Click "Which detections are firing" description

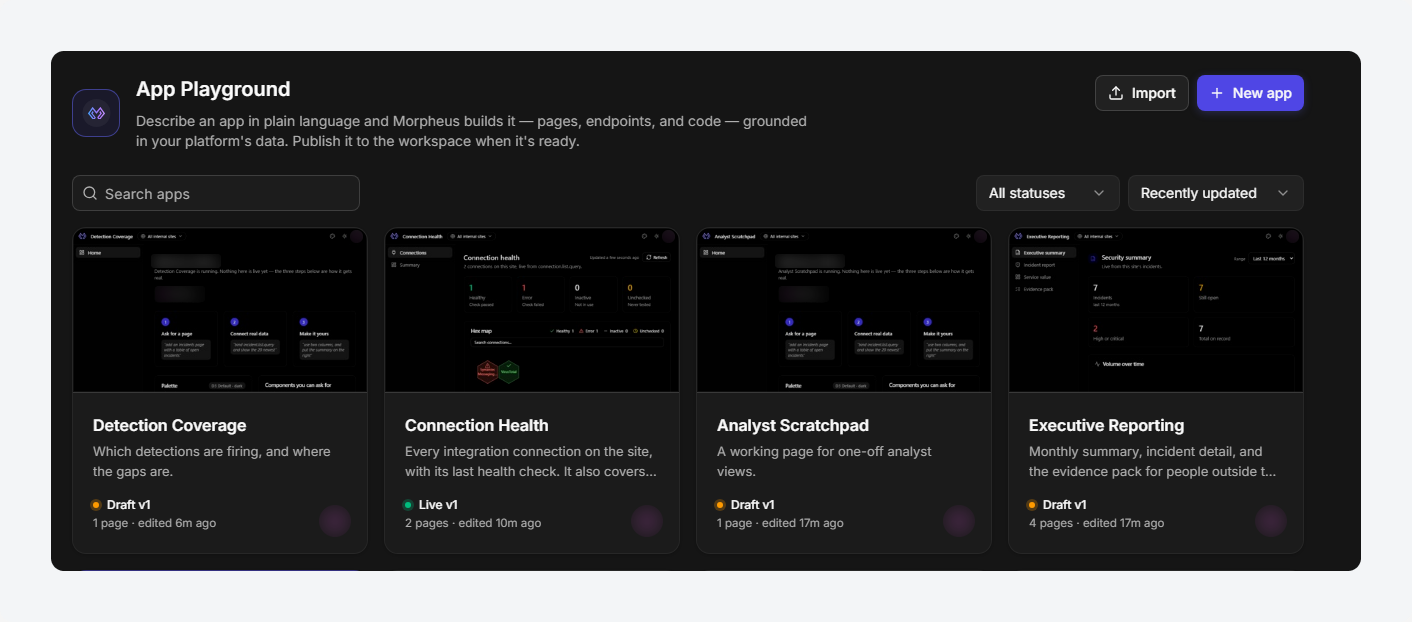click(x=212, y=461)
